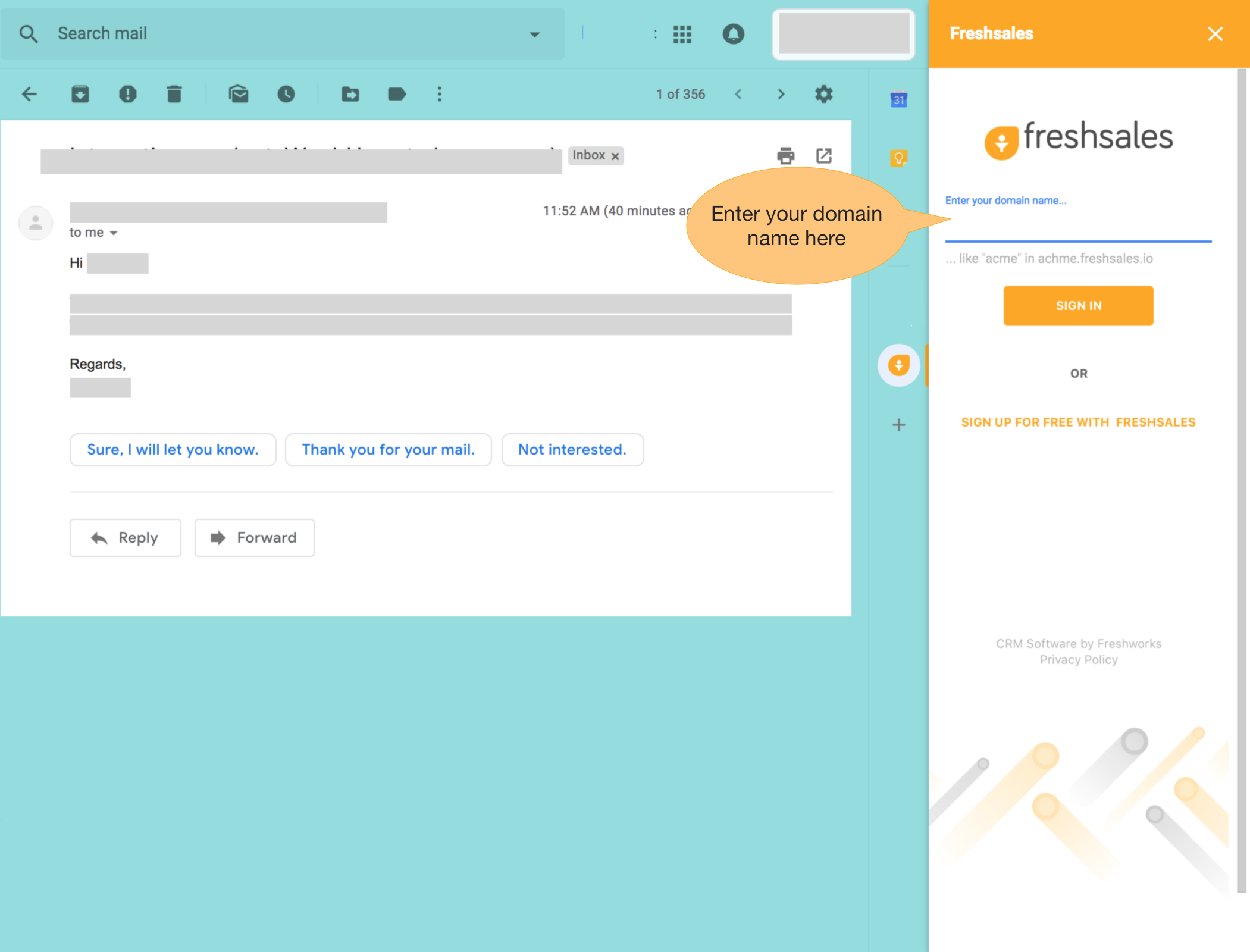Screen dimensions: 1250x952
Task: Archive this email
Action: pos(80,94)
